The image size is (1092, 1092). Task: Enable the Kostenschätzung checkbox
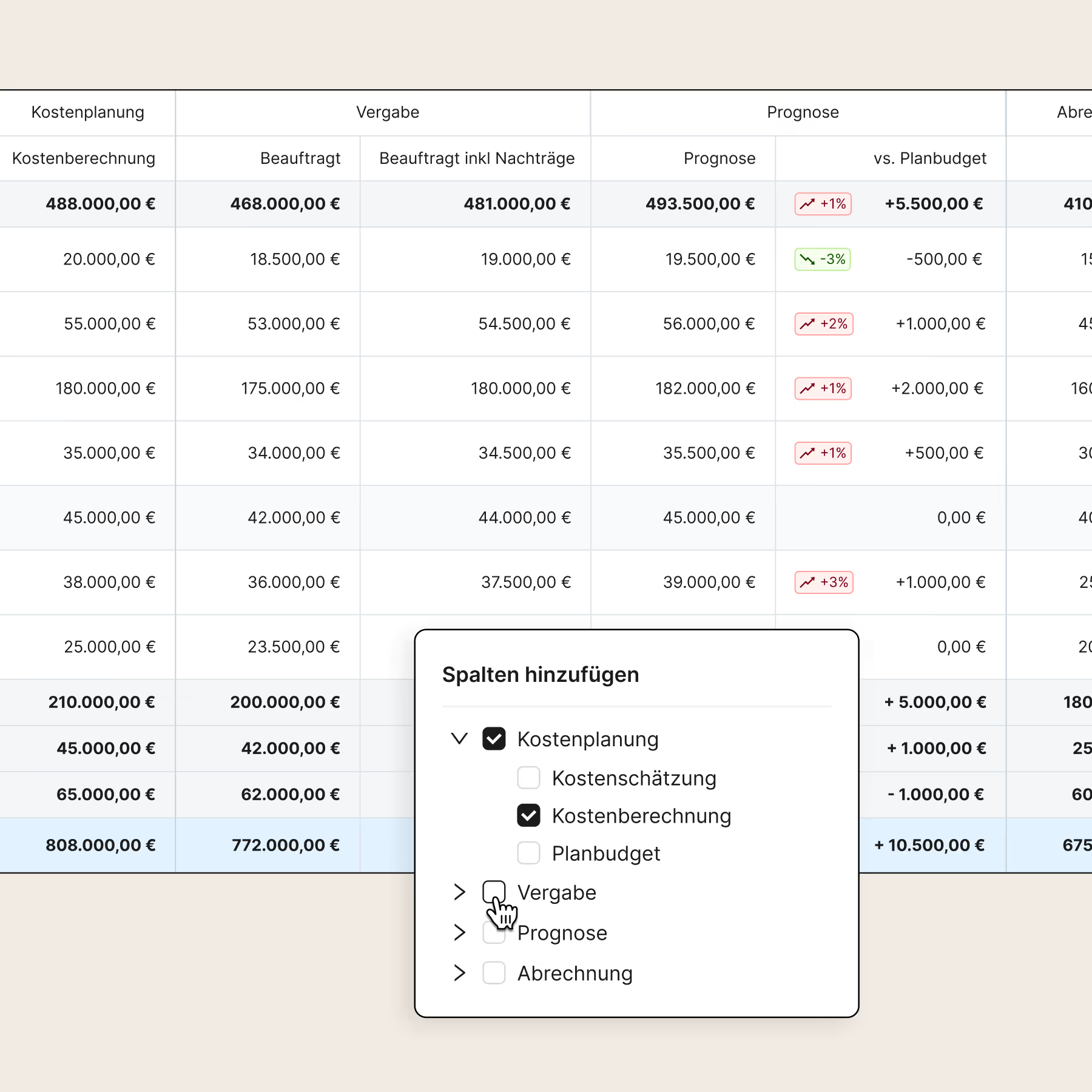528,778
